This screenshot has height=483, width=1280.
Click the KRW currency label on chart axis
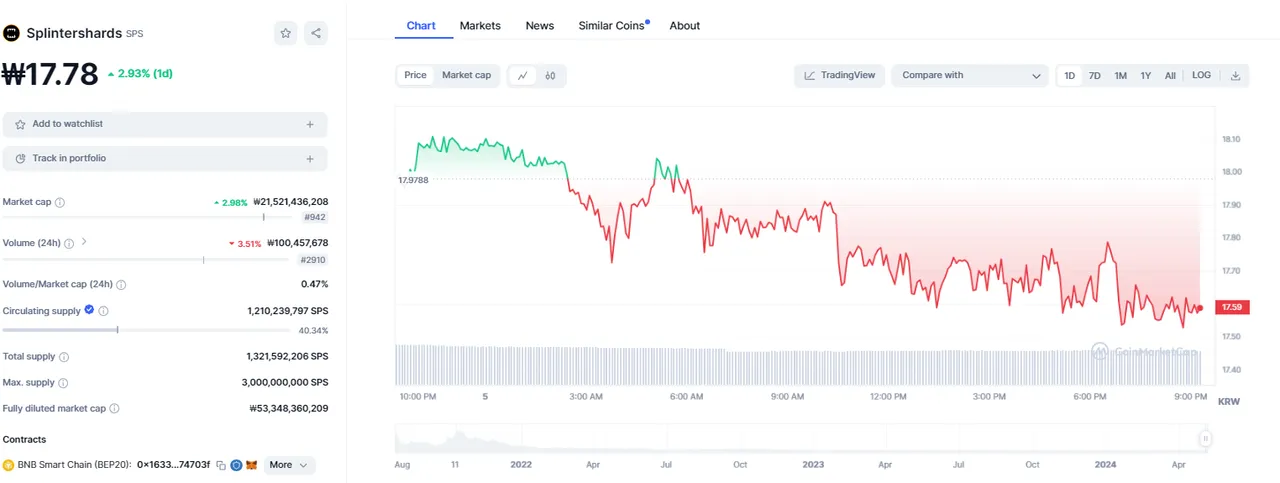point(1227,401)
